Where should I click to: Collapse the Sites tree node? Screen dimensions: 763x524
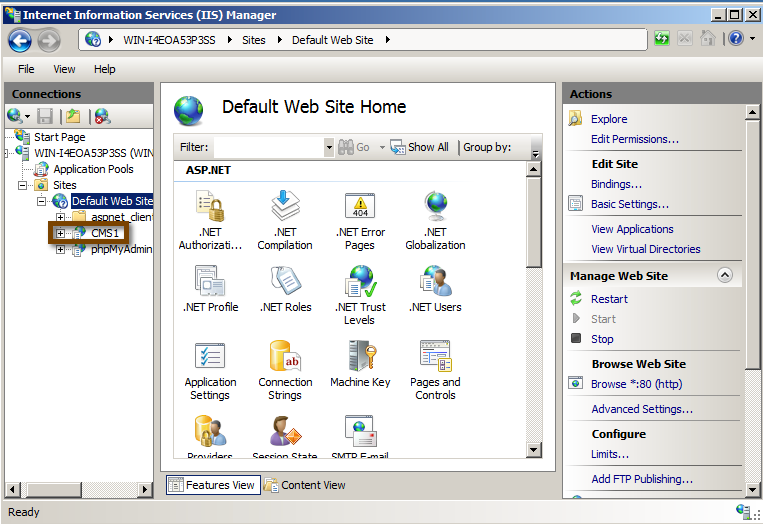pos(22,185)
